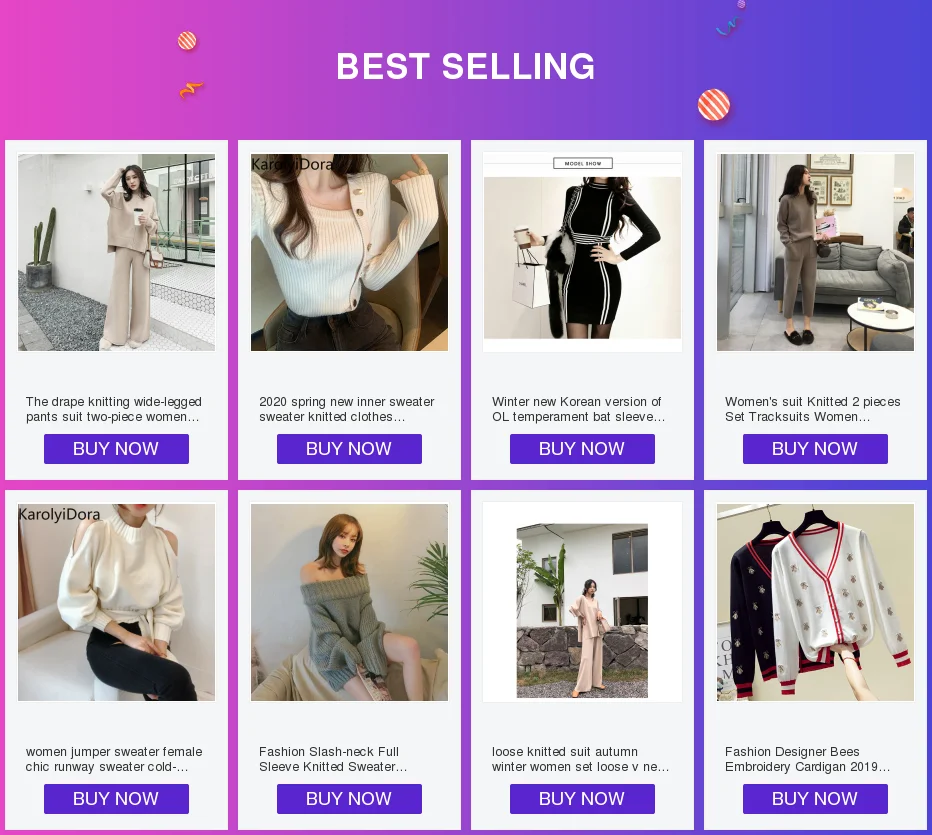The image size is (932, 835).
Task: Click BUY NOW under Winter new Korean version
Action: click(582, 449)
